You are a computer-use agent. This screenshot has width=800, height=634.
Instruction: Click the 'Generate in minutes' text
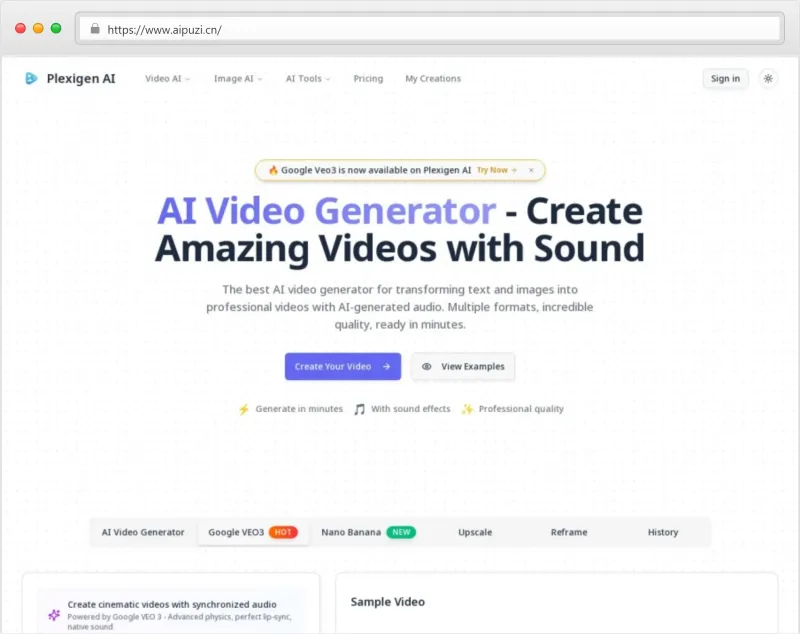tap(299, 409)
